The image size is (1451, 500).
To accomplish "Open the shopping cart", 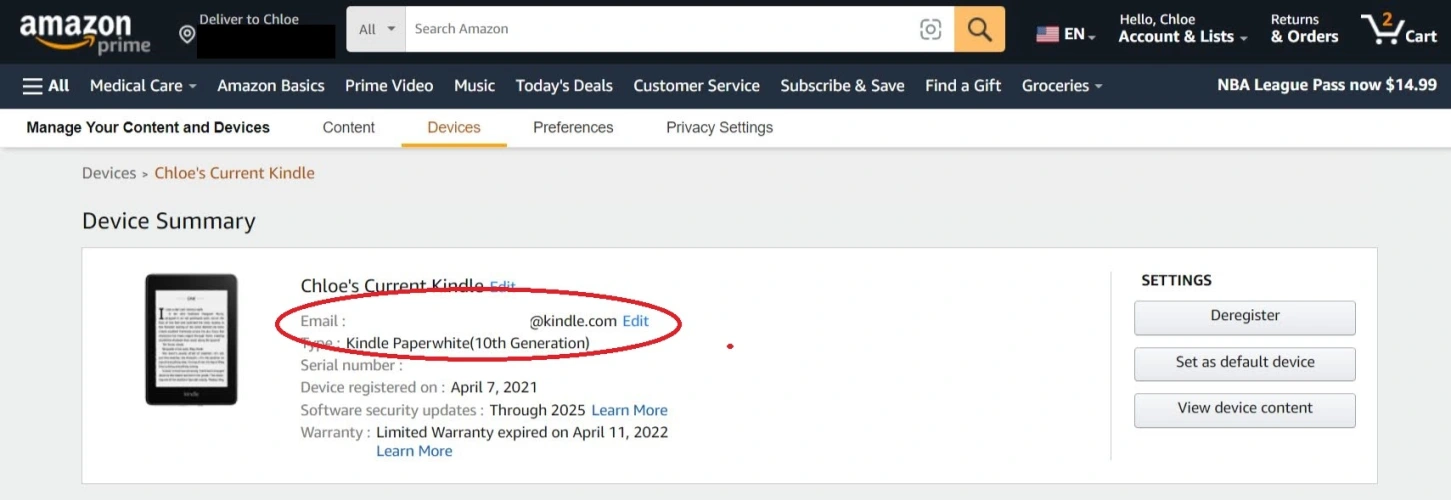I will [1398, 29].
